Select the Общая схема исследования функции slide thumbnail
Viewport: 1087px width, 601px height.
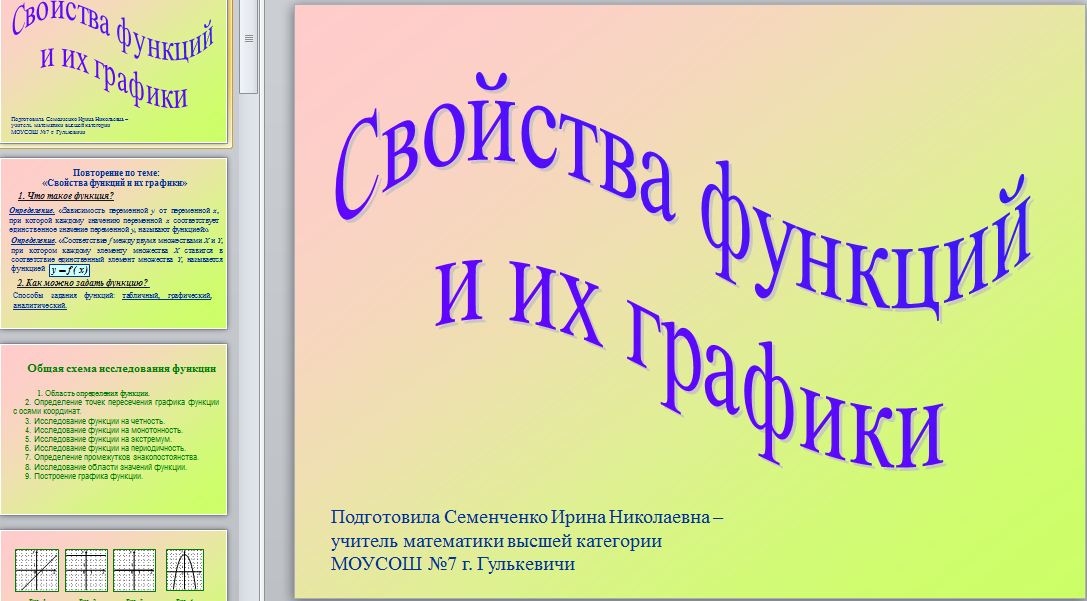click(x=114, y=429)
